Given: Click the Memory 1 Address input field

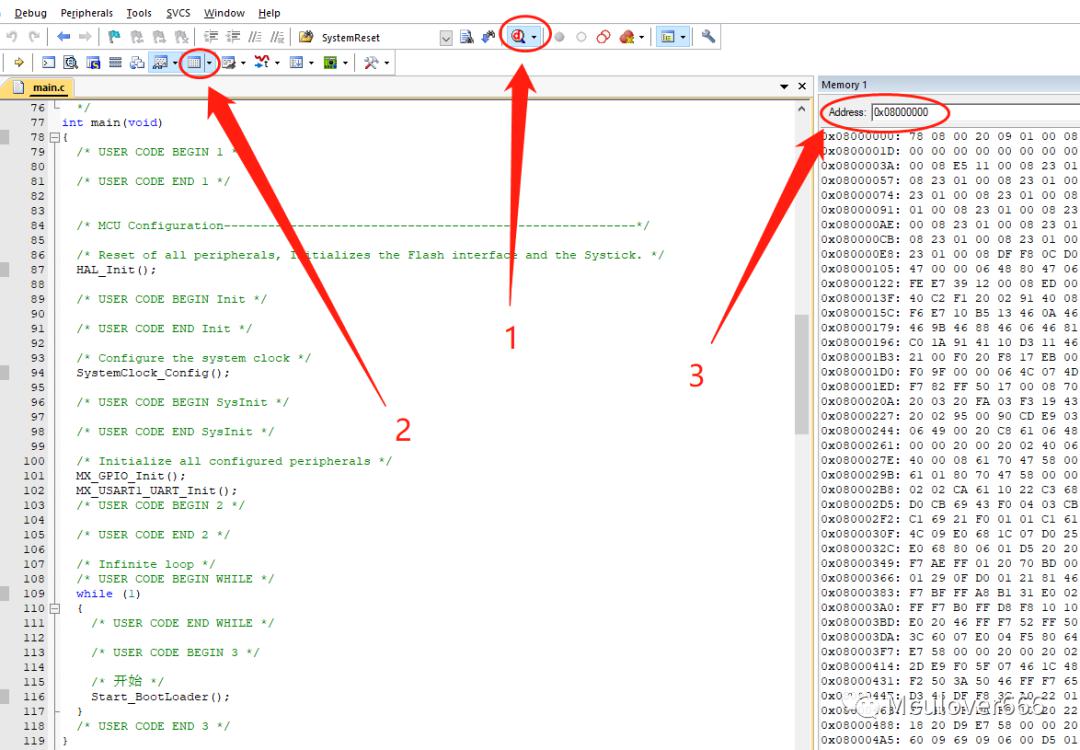Looking at the screenshot, I should click(975, 112).
